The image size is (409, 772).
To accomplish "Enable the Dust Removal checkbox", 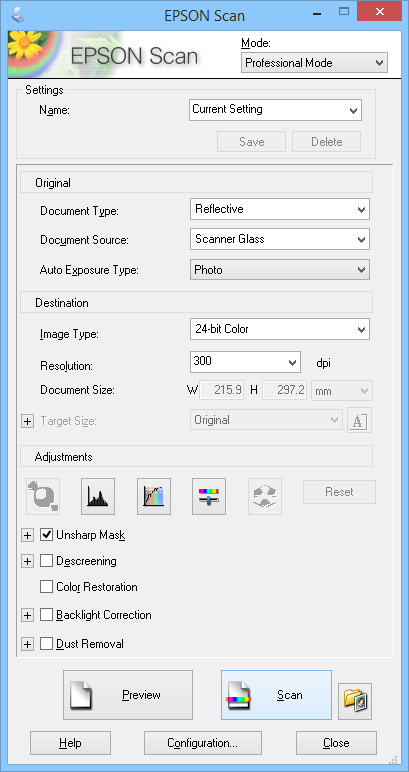I will [x=47, y=643].
